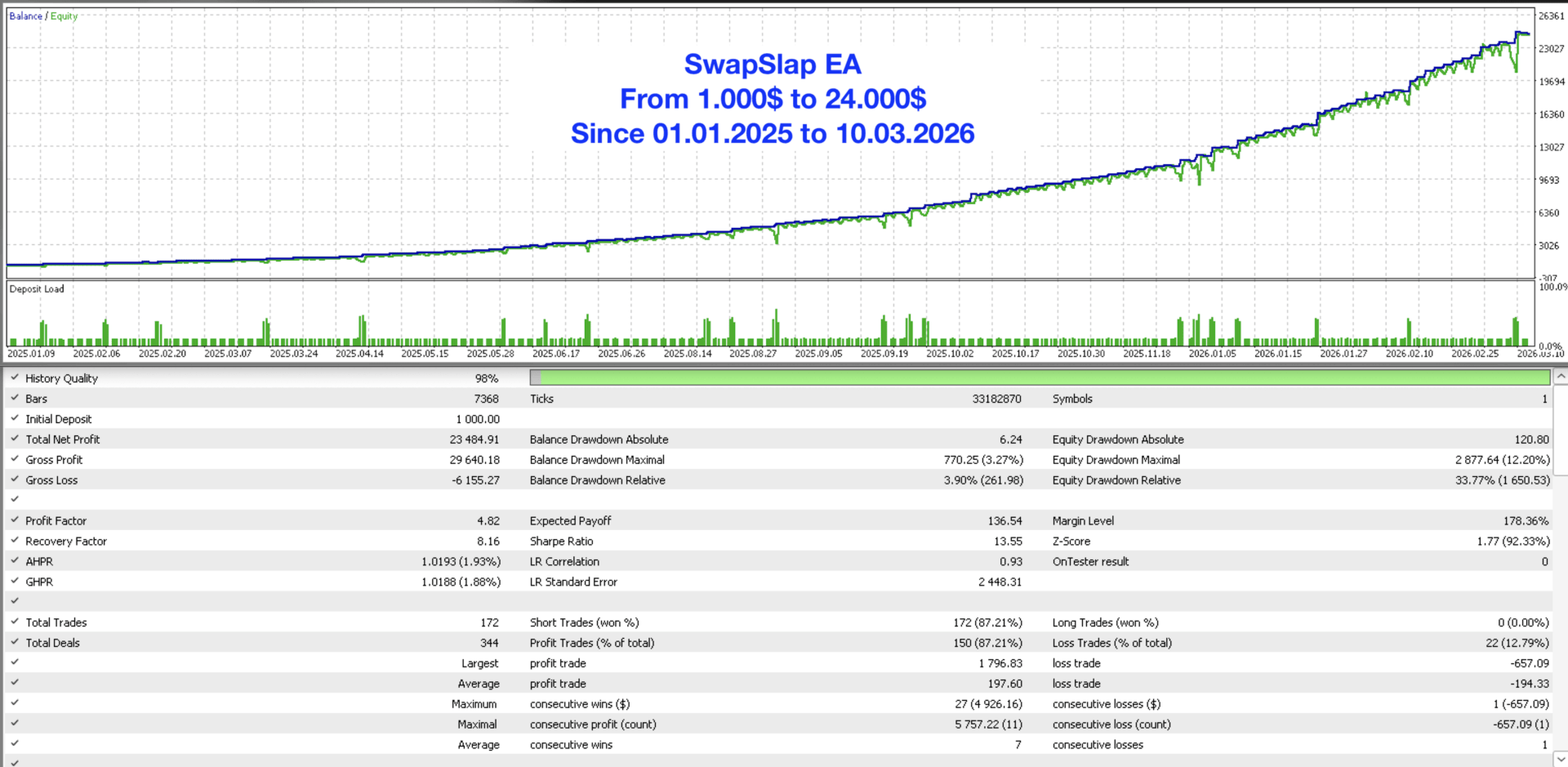This screenshot has height=767, width=1568.
Task: Select the Sharpe Ratio value "13.55"
Action: coord(1009,542)
